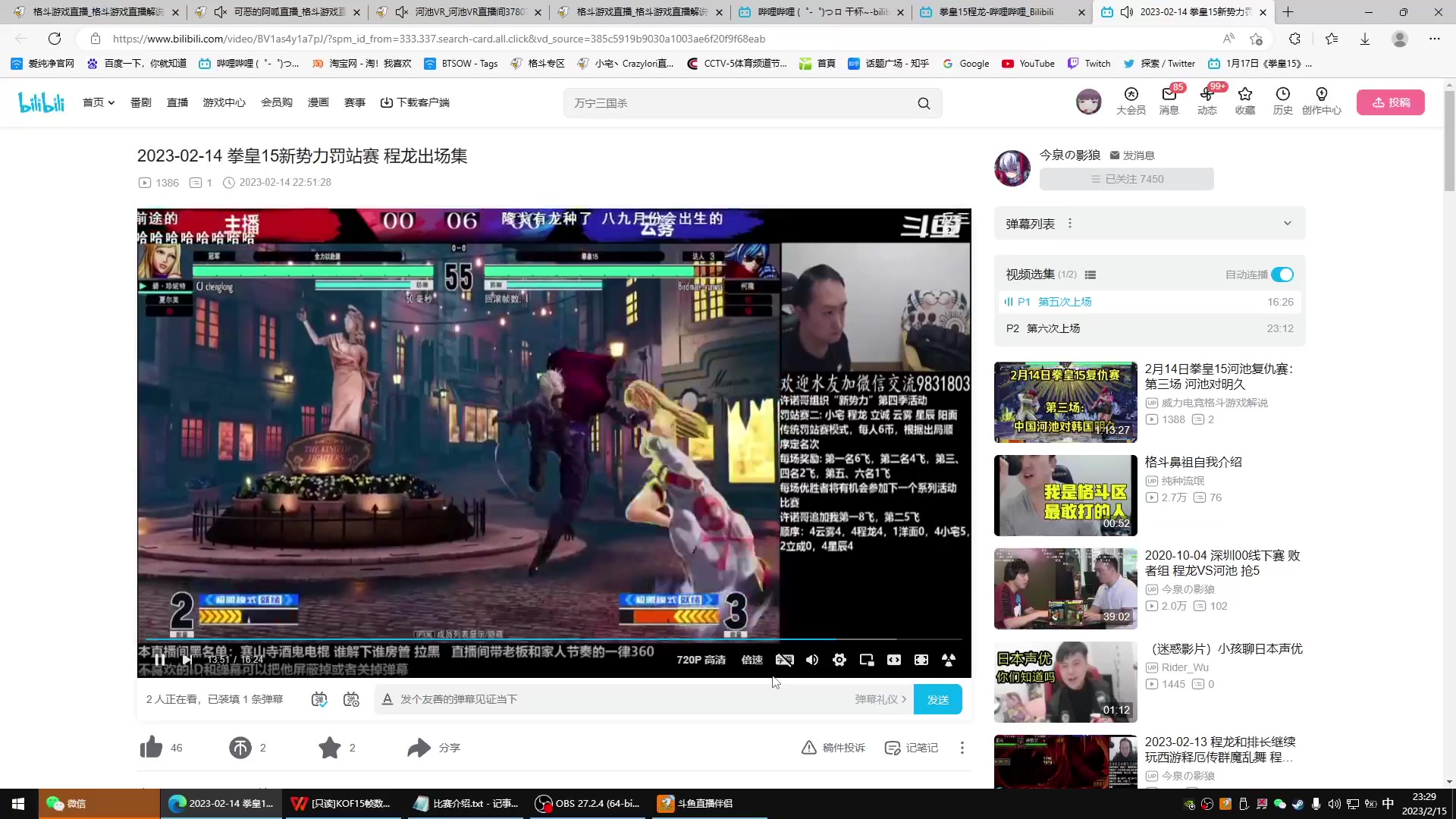Enable picture-in-picture mode
Image resolution: width=1456 pixels, height=819 pixels.
(x=867, y=660)
